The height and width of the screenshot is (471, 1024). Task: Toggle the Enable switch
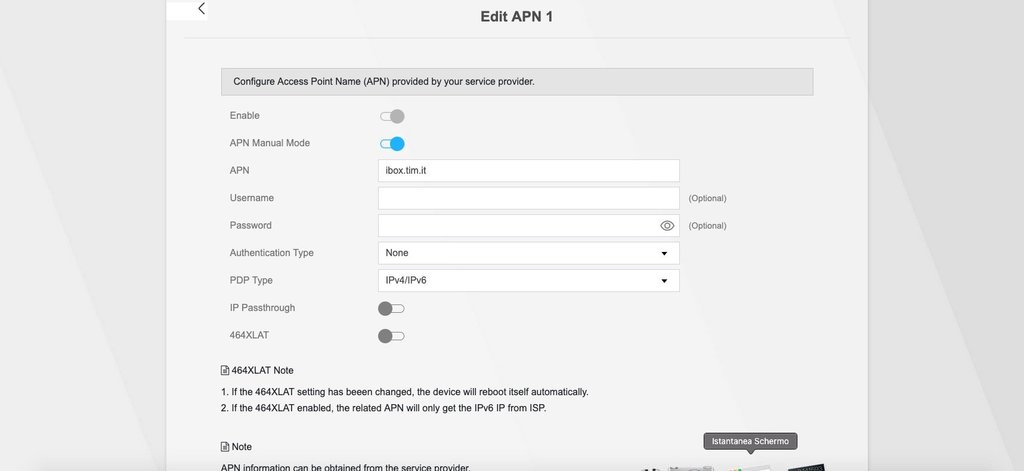pos(392,116)
